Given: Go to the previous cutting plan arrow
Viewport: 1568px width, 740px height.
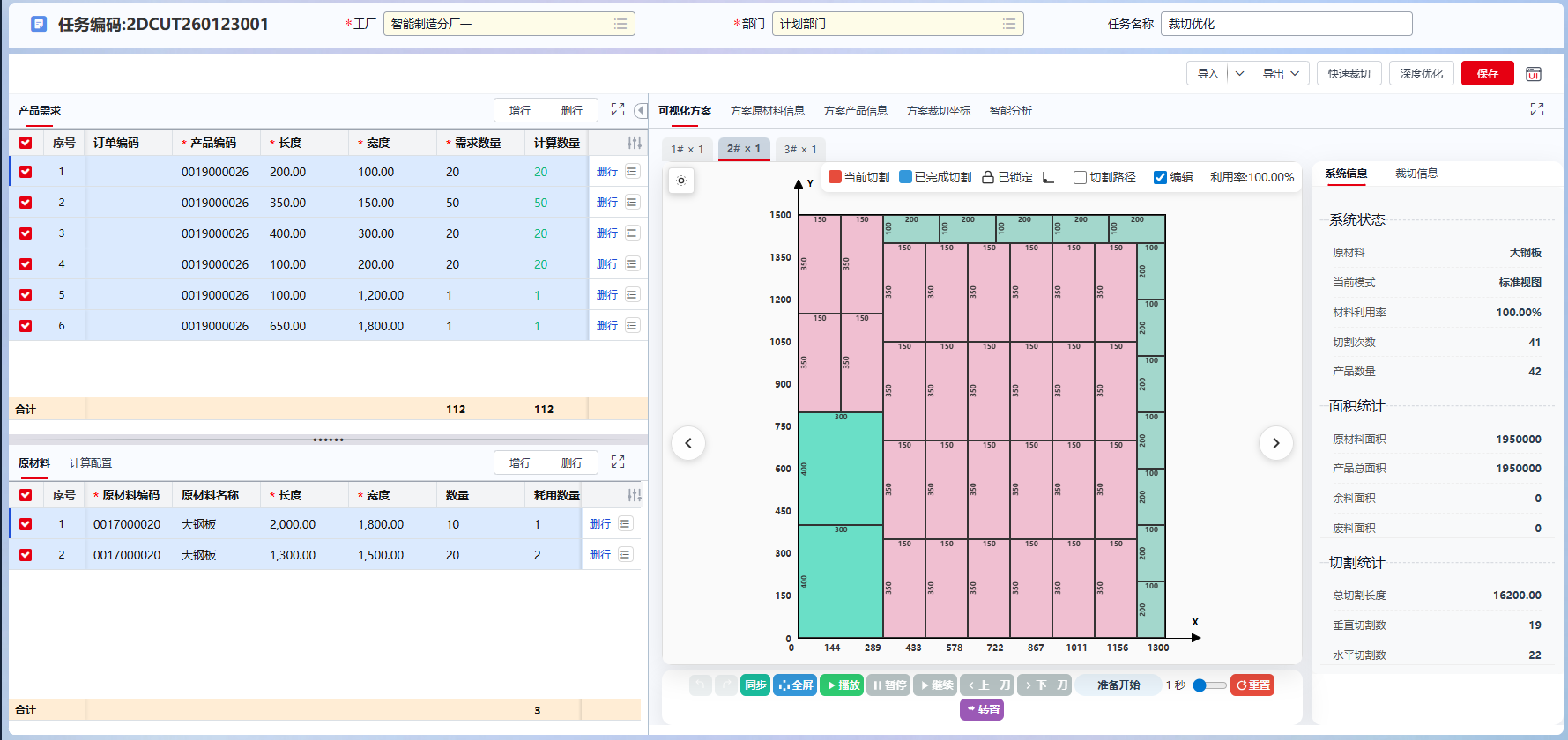Looking at the screenshot, I should pyautogui.click(x=688, y=443).
